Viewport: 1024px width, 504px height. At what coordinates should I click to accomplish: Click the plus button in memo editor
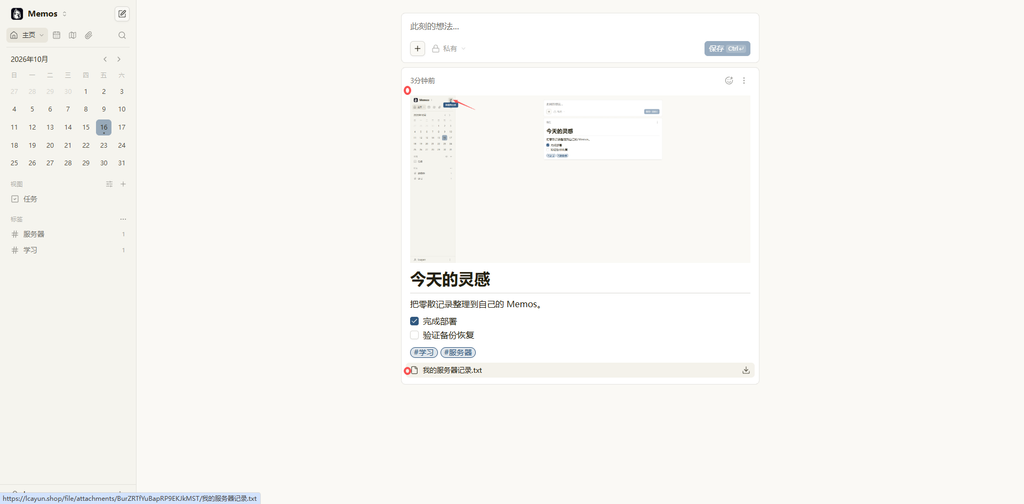tap(418, 48)
